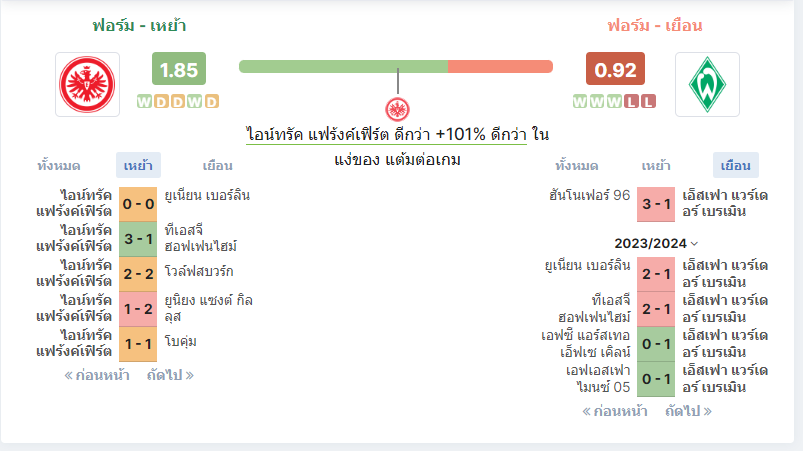
Task: Click ถัดไป link under away matches
Action: (688, 411)
